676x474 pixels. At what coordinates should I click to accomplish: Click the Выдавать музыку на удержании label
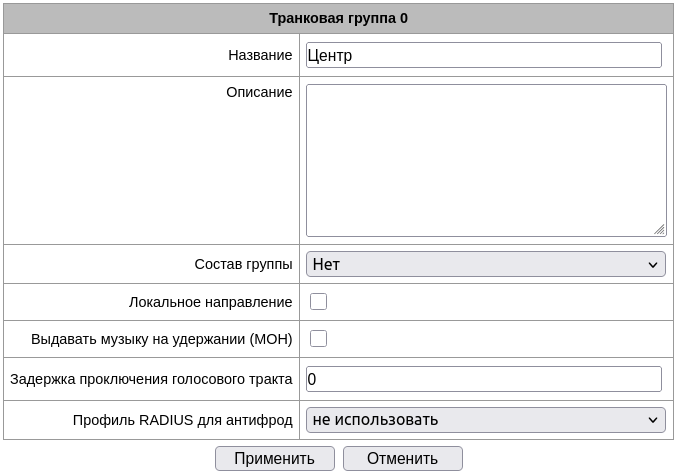[x=162, y=339]
